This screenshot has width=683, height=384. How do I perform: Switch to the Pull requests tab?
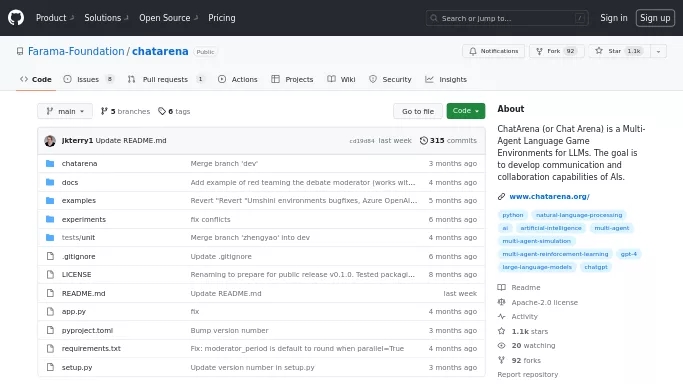(166, 79)
